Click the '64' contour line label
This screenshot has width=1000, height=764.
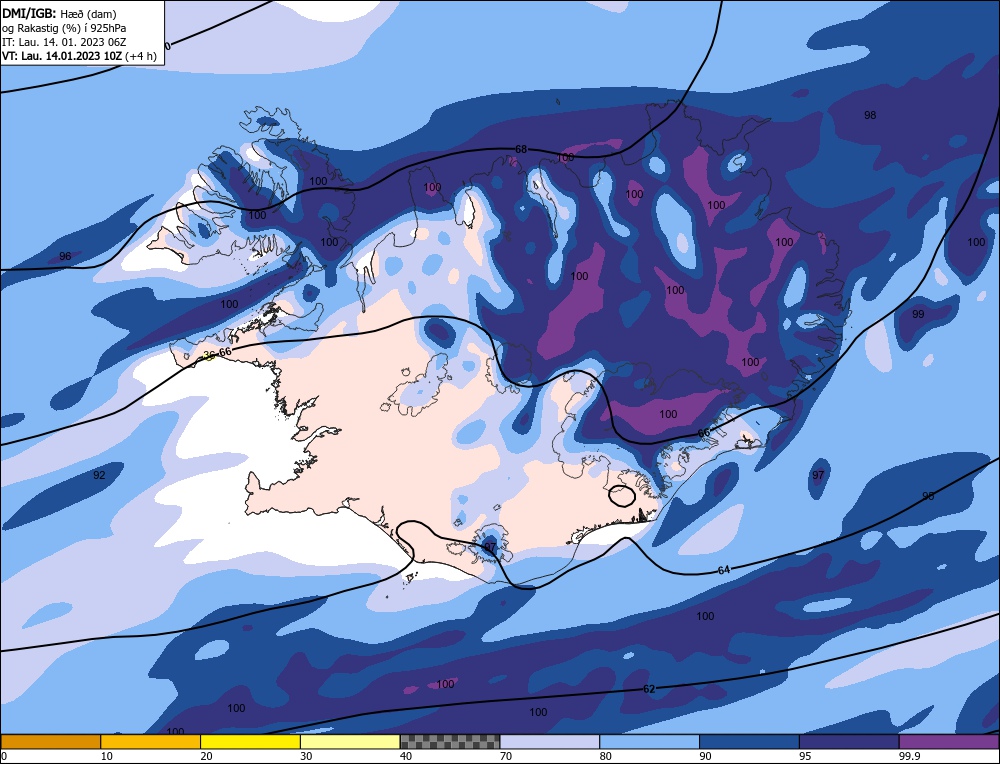click(724, 569)
